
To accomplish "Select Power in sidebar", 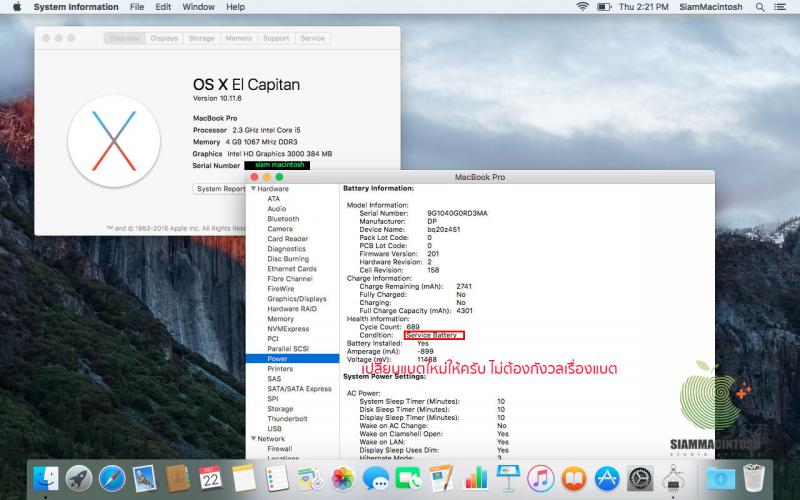I will [x=292, y=359].
